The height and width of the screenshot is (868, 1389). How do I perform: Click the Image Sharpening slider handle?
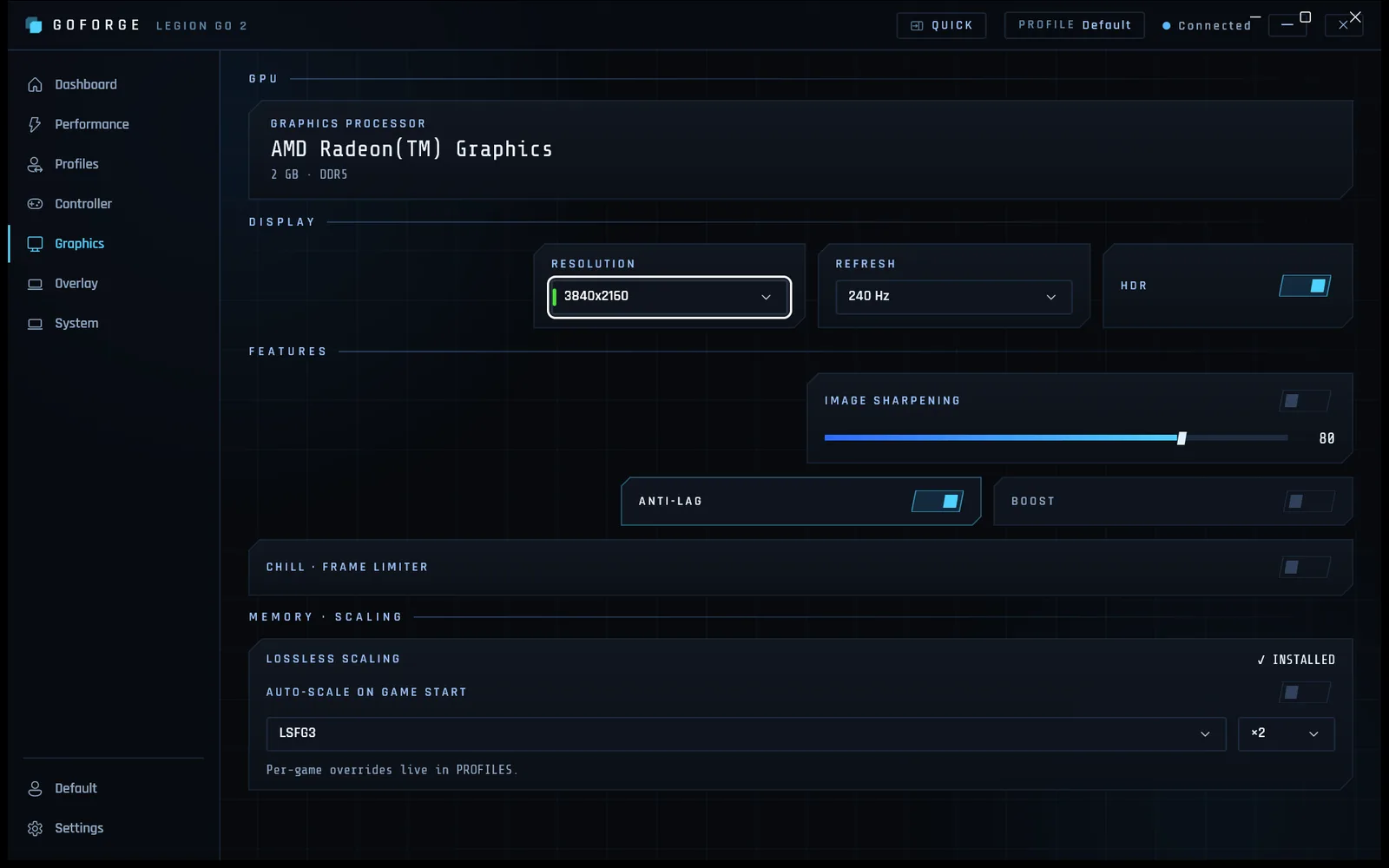tap(1182, 438)
